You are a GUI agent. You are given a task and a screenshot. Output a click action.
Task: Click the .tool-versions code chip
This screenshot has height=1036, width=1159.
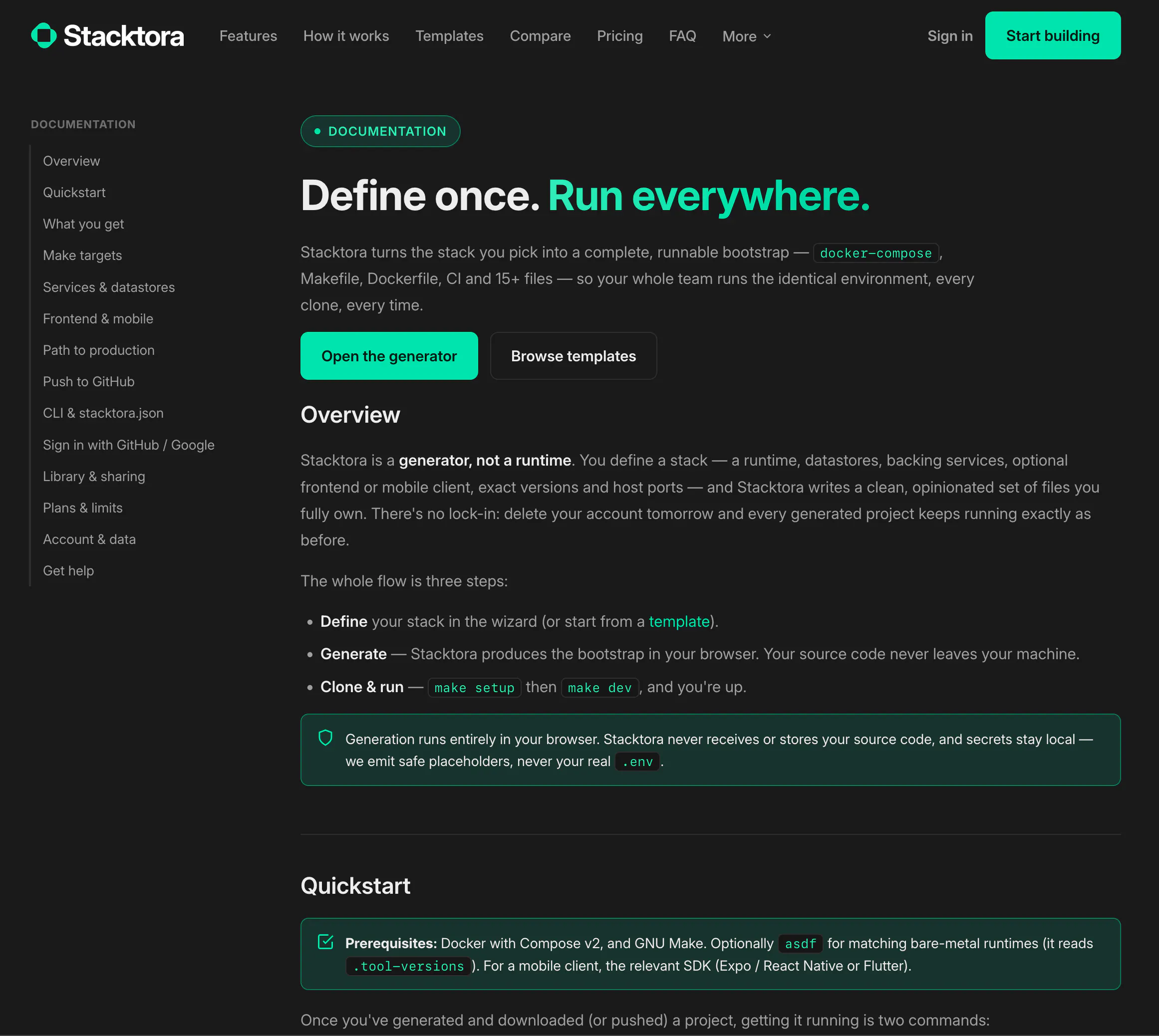pos(409,966)
